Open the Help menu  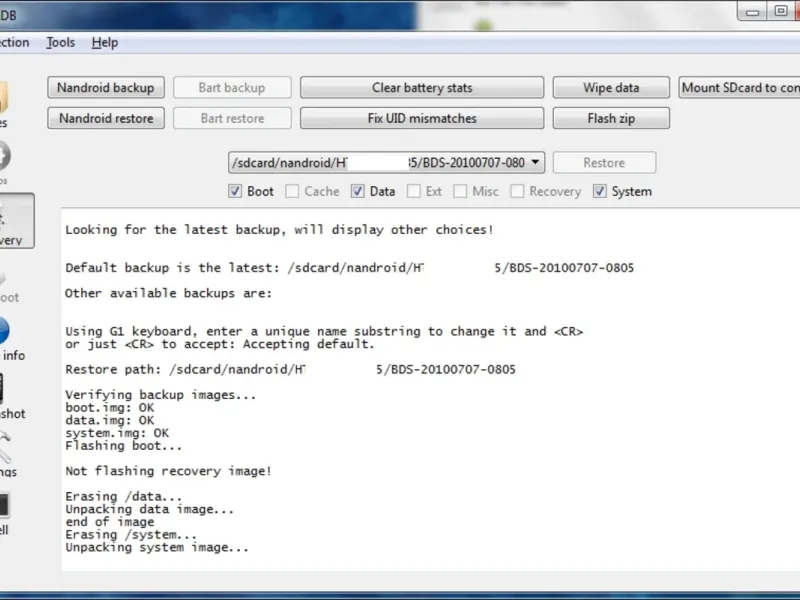click(x=105, y=42)
